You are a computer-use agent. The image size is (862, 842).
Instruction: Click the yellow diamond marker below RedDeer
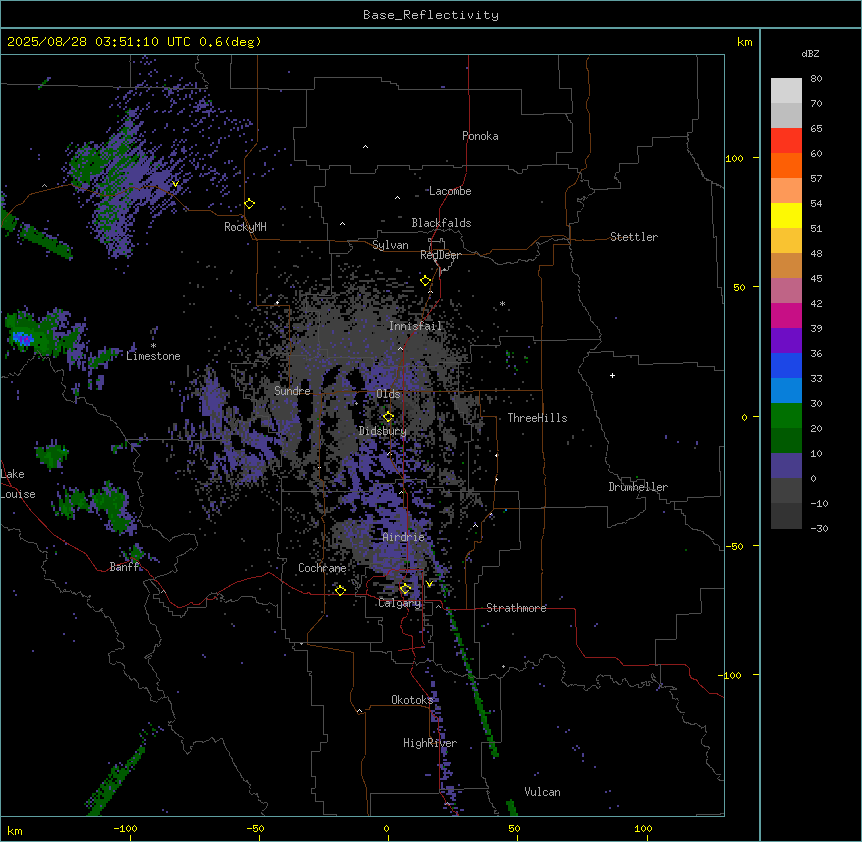coord(426,281)
